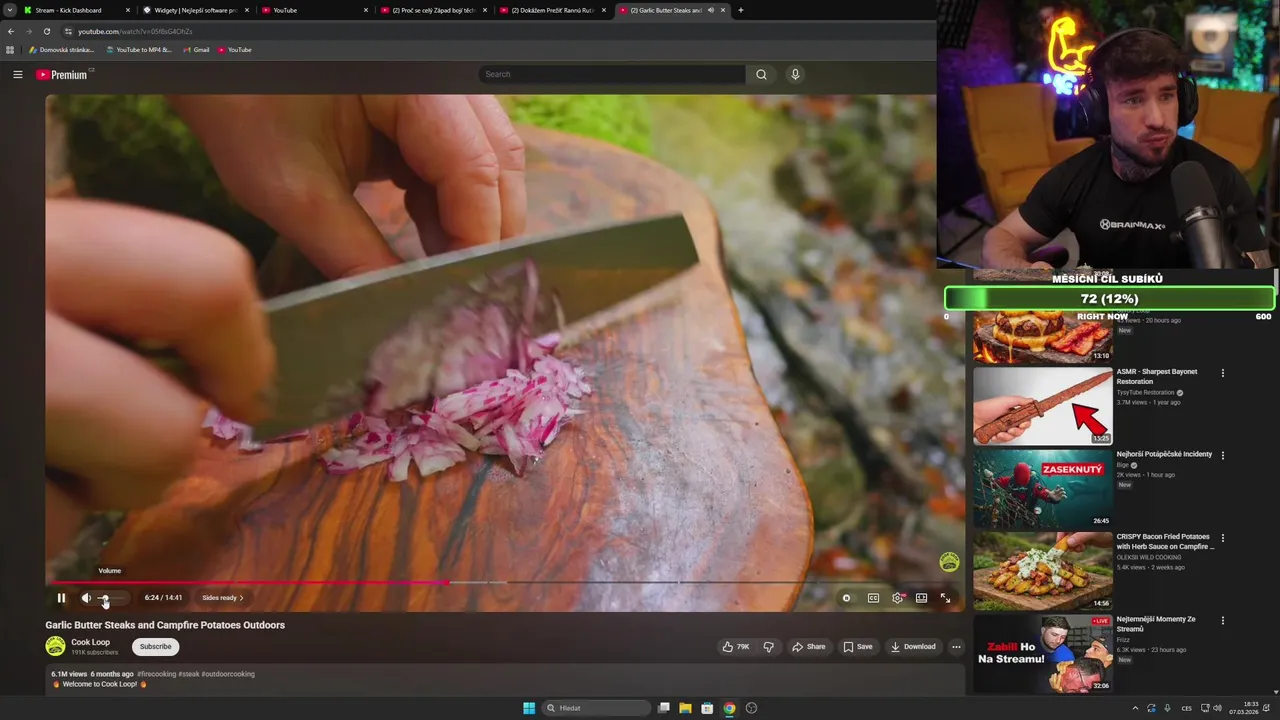
Task: Reload the current page
Action: tap(46, 31)
